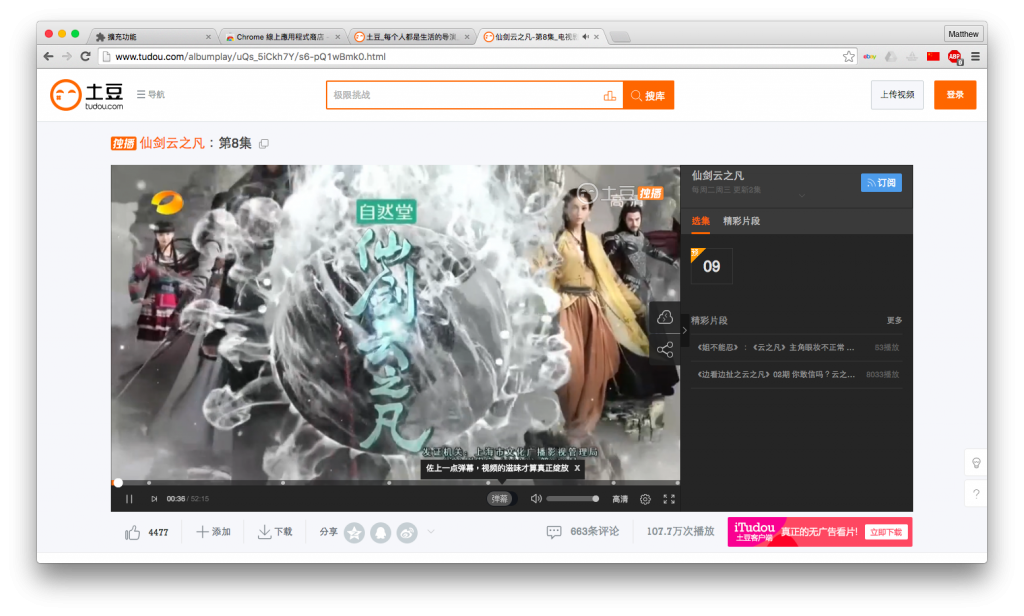Screen dimensions: 1024x616
Task: Enter fullscreen mode in the player
Action: 669,499
